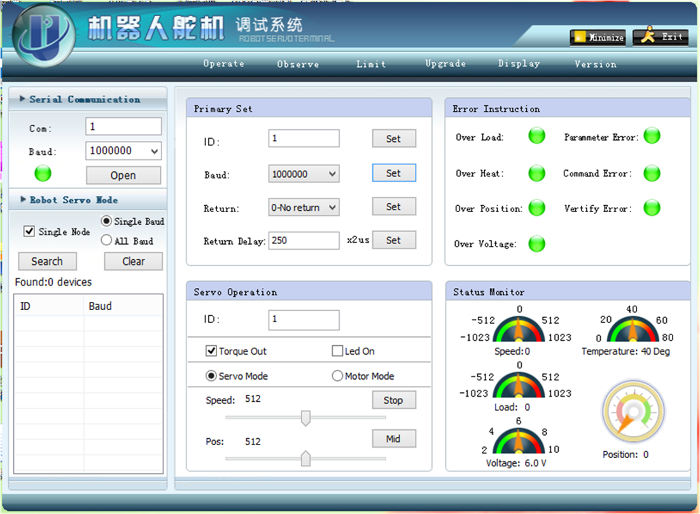Viewport: 700px width, 514px height.
Task: Click the Parameter Error status LED
Action: tap(652, 137)
